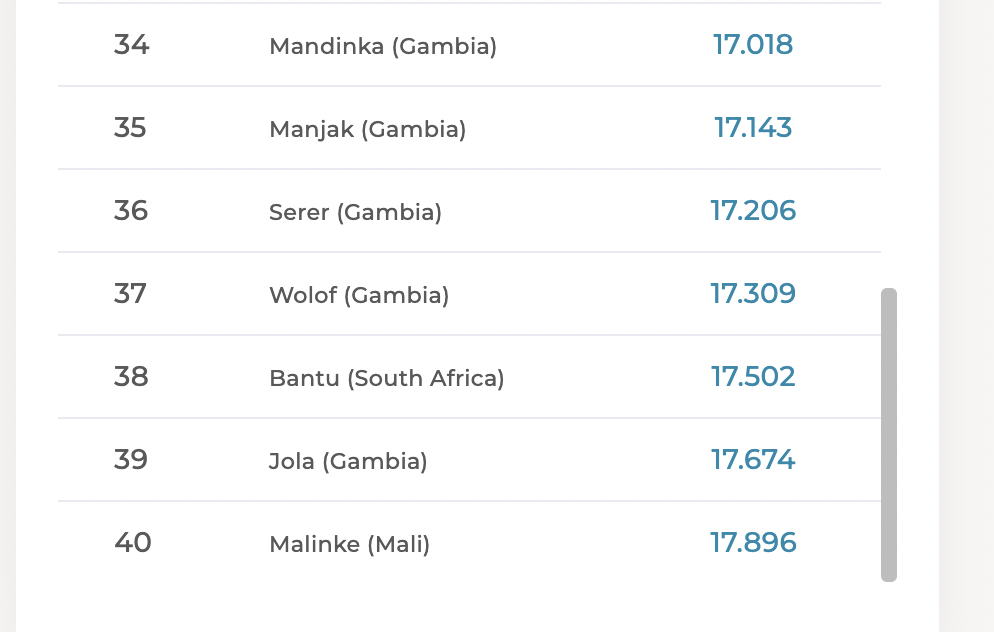This screenshot has height=632, width=994.
Task: Select the 17.309 Wolof distance link
Action: tap(752, 293)
